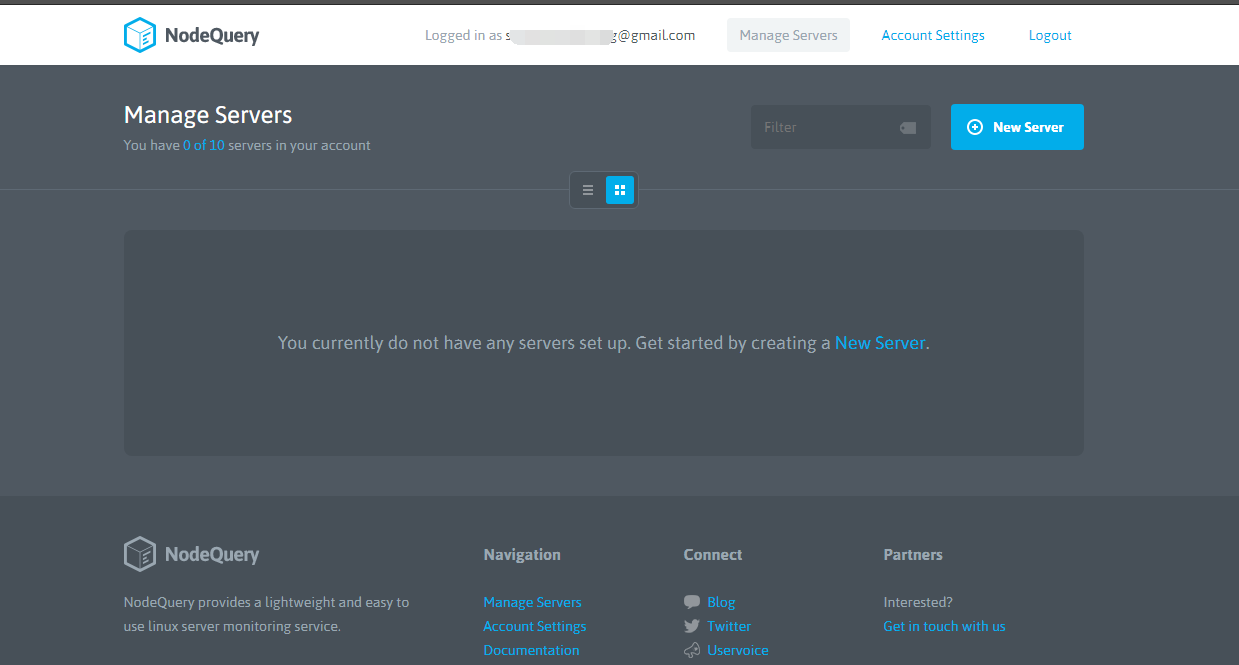
Task: Click the Blog speech bubble icon
Action: coord(692,602)
